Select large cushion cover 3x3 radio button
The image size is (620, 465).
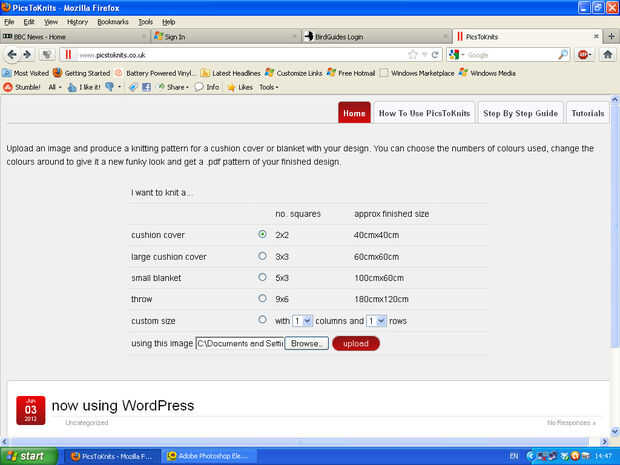[x=262, y=256]
